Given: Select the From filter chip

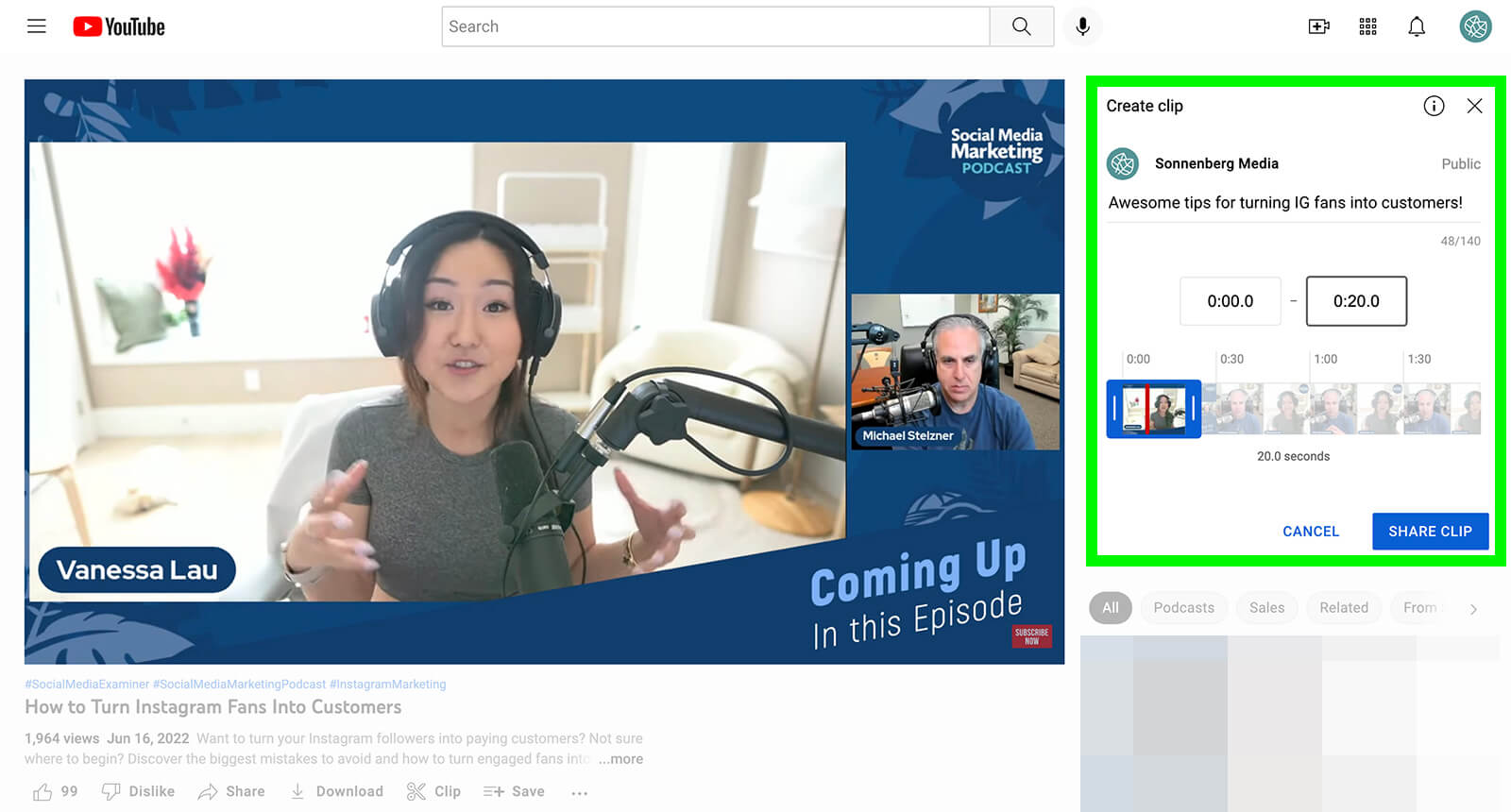Looking at the screenshot, I should [x=1419, y=608].
